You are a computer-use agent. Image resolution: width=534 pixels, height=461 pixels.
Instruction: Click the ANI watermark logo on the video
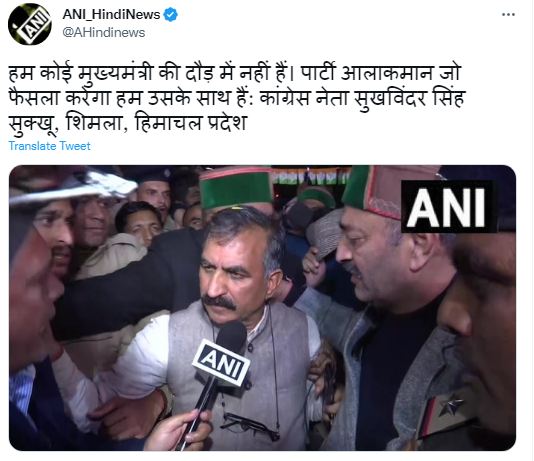pos(446,207)
